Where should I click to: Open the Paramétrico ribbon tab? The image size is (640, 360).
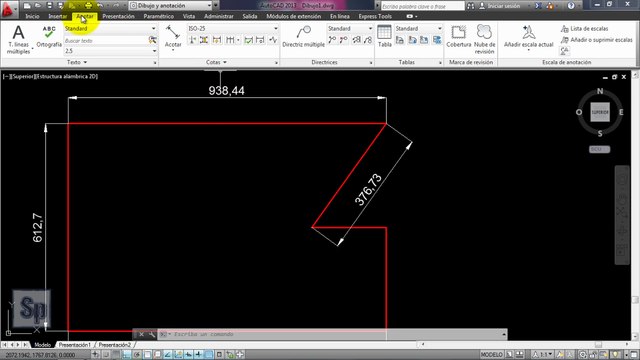point(158,16)
